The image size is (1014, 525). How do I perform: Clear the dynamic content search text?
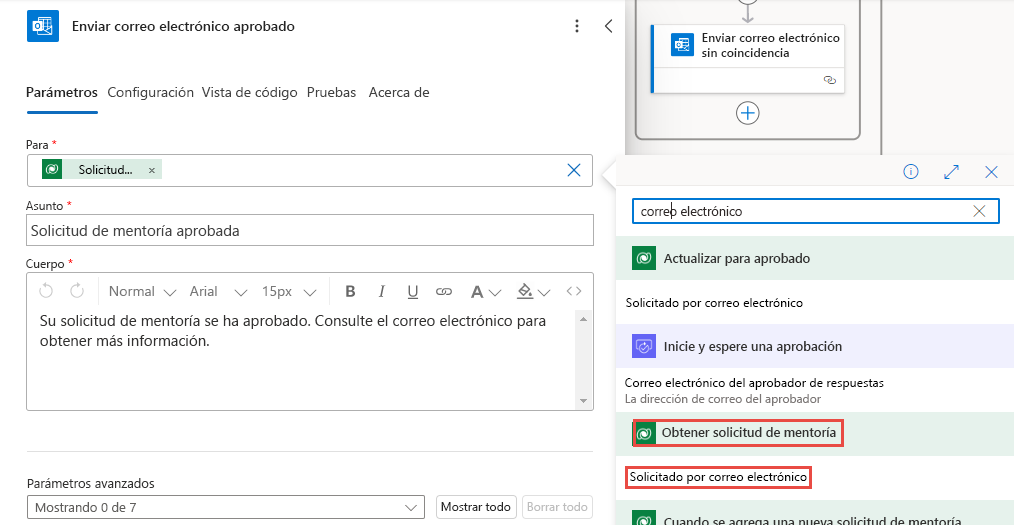979,211
